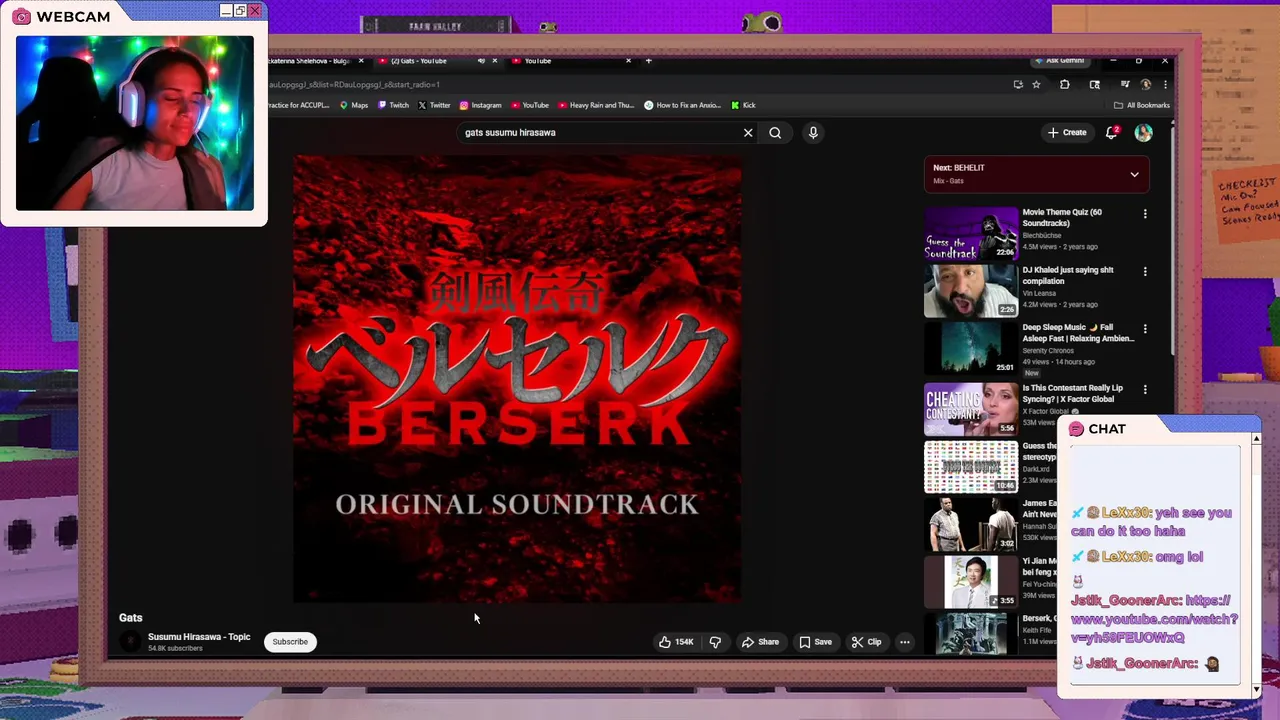
Task: Open the Twitch bookmark
Action: (393, 105)
